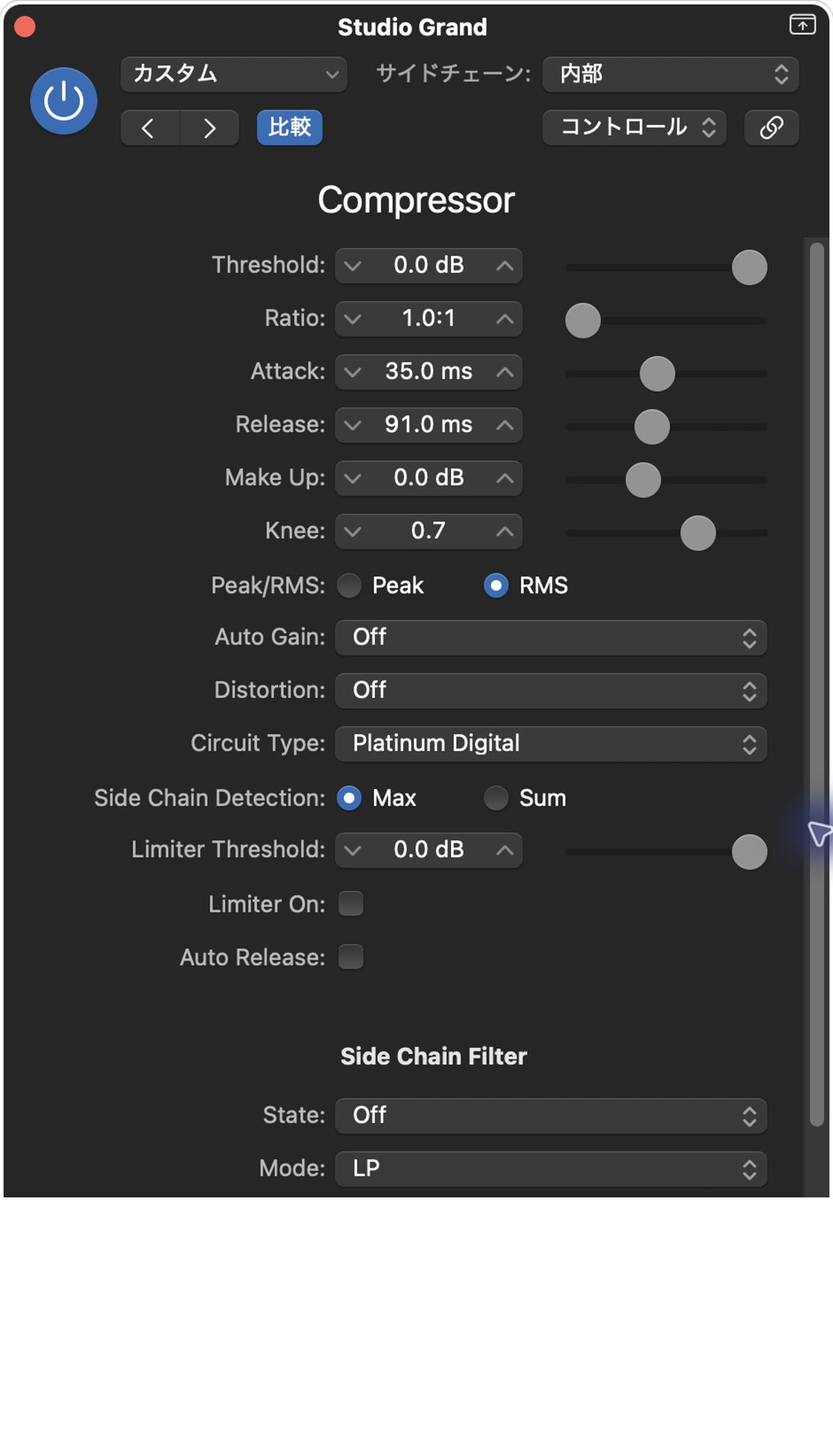Click the Threshold slider knob
Image resolution: width=833 pixels, height=1456 pixels.
[x=750, y=267]
